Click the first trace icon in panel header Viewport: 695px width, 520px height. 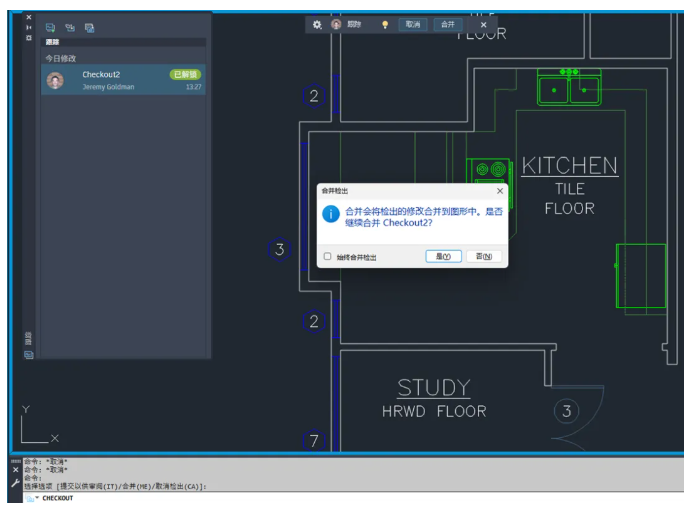51,28
